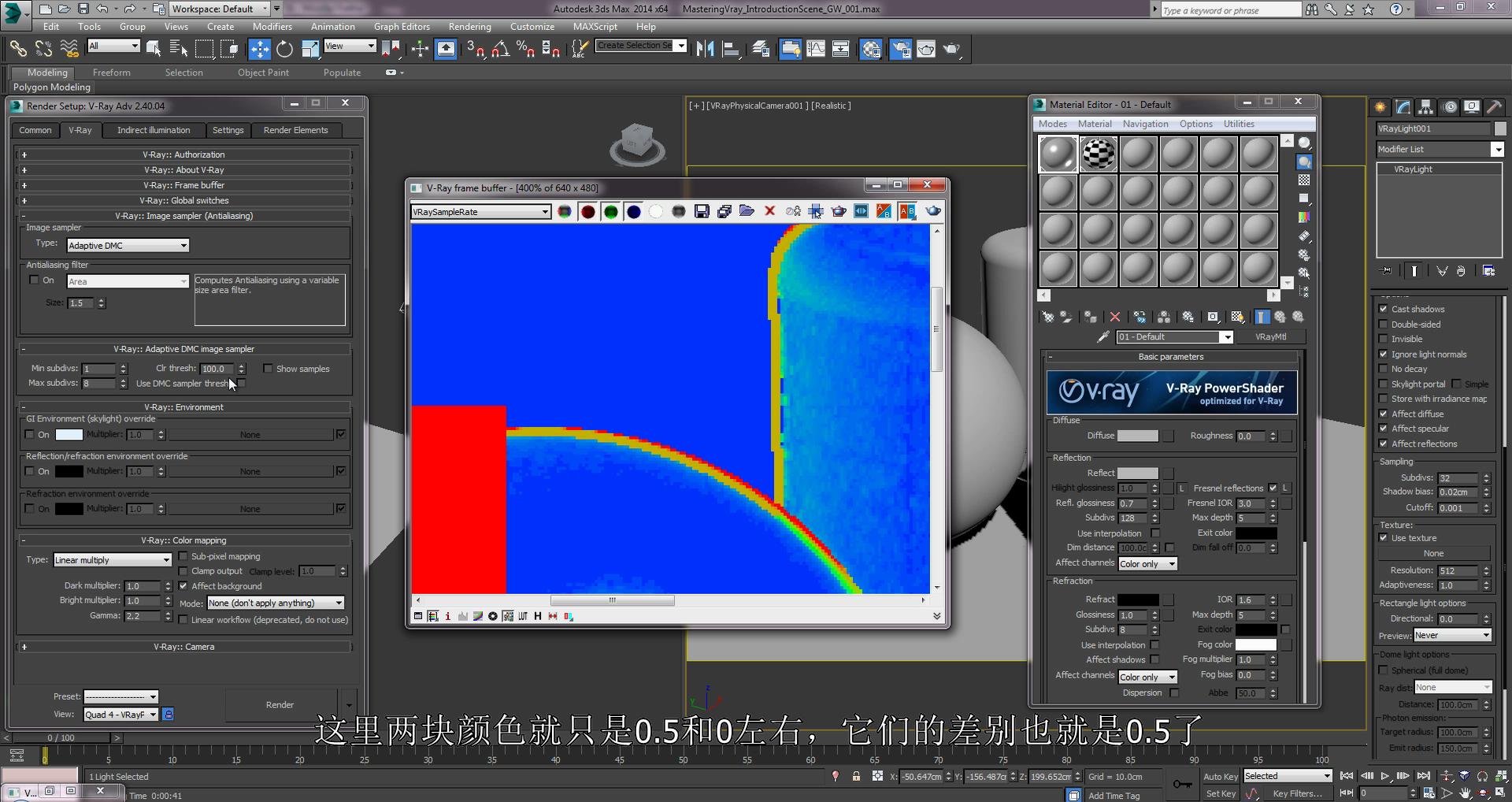The image size is (1512, 802).
Task: Save image from V-Ray frame buffer
Action: coord(702,211)
